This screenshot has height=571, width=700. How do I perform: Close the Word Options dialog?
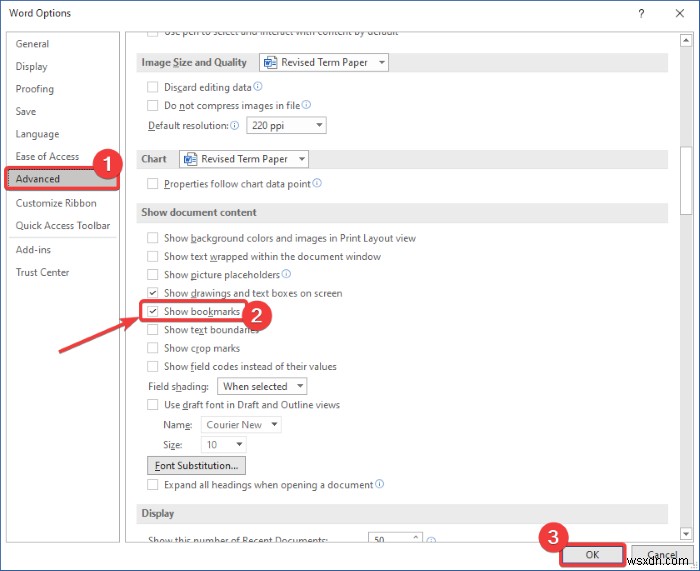click(x=679, y=13)
